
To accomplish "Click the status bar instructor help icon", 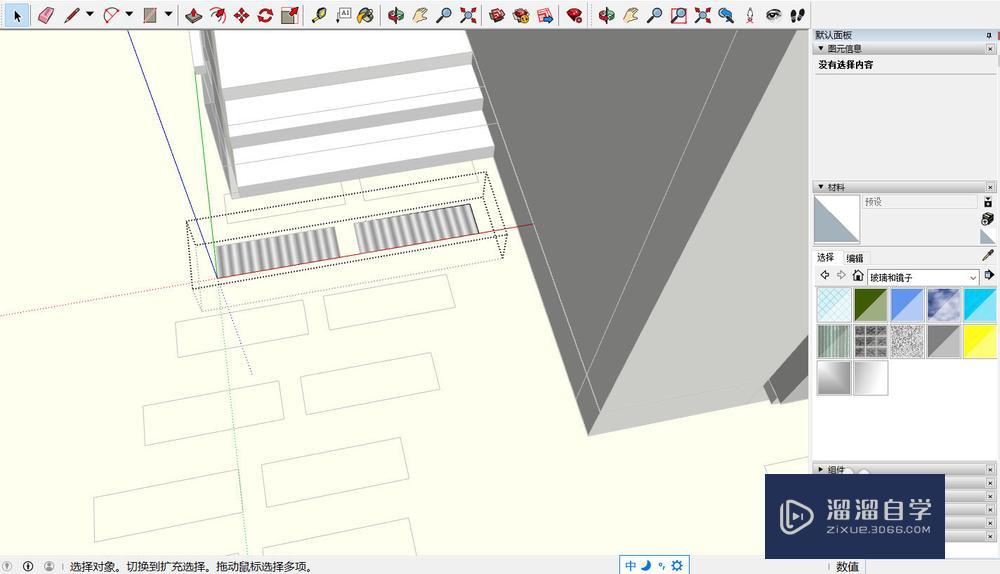I will click(x=28, y=566).
